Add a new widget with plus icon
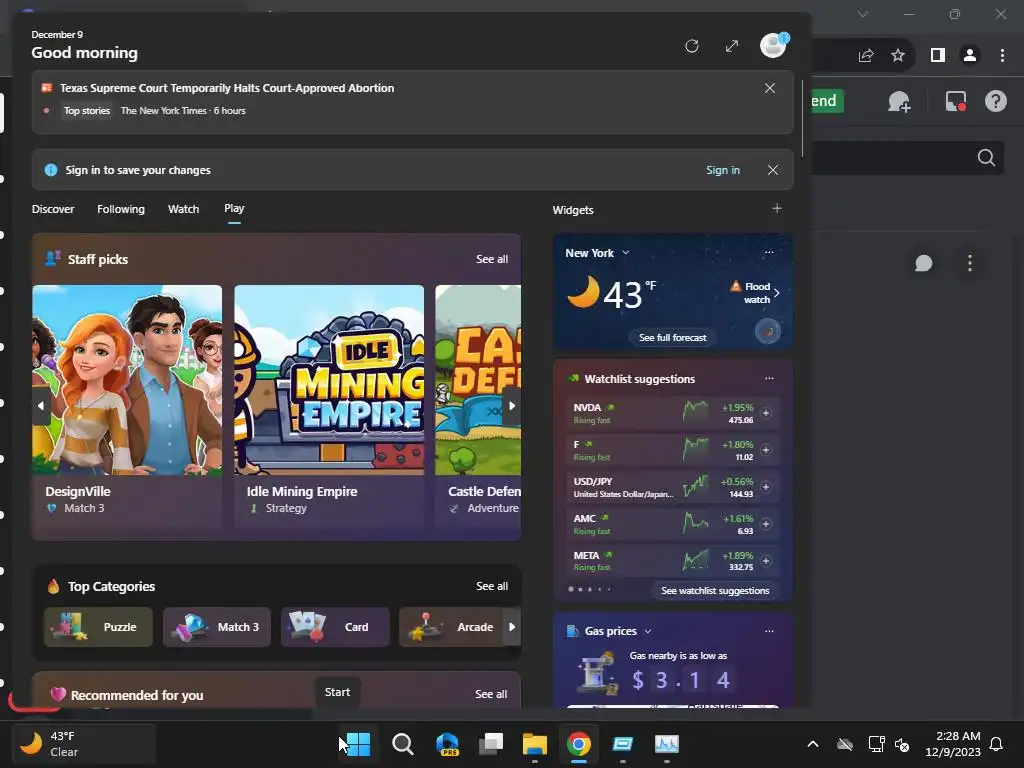 (776, 208)
